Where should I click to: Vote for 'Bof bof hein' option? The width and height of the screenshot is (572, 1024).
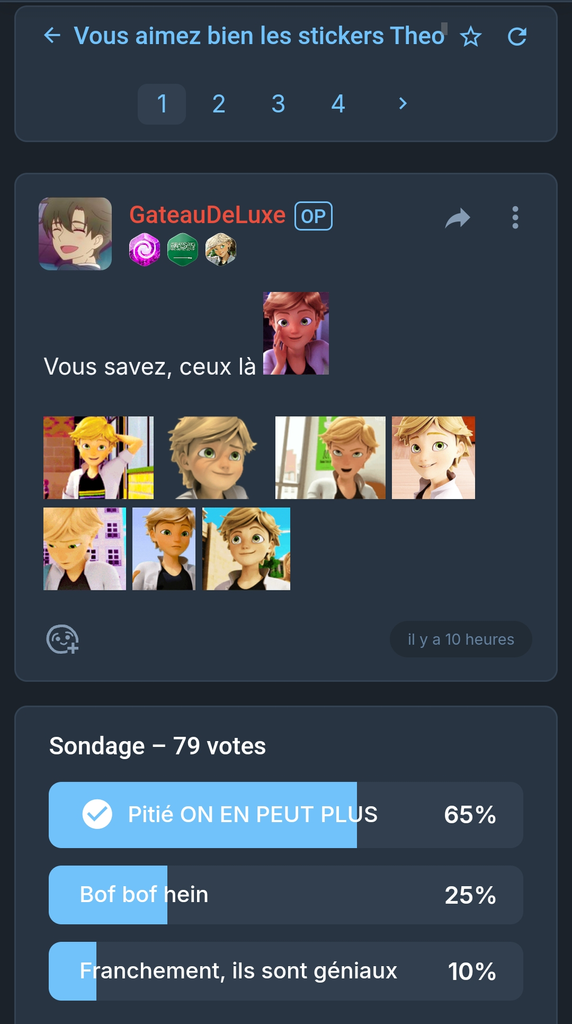(286, 895)
